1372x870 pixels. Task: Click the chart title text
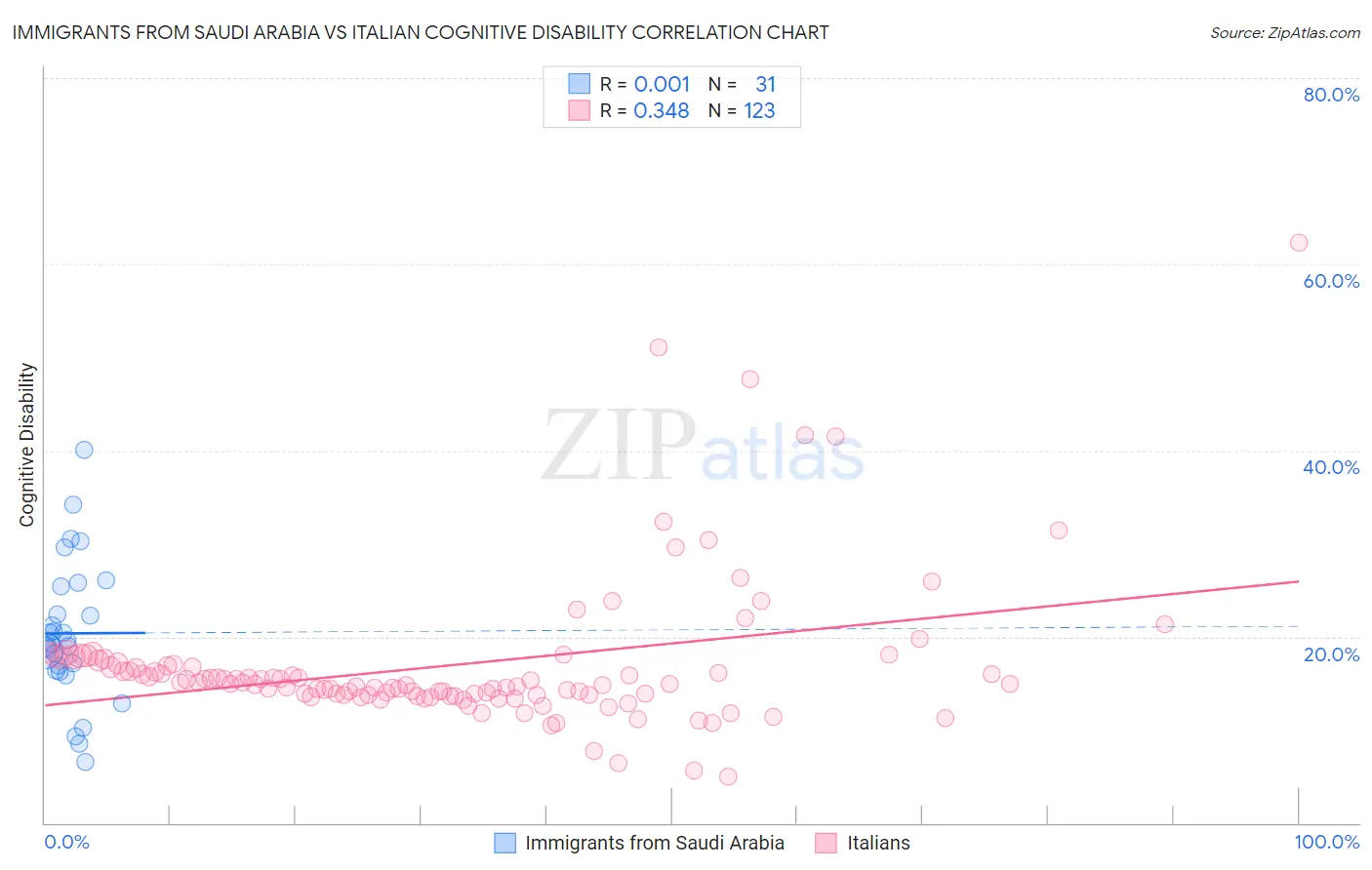point(421,32)
